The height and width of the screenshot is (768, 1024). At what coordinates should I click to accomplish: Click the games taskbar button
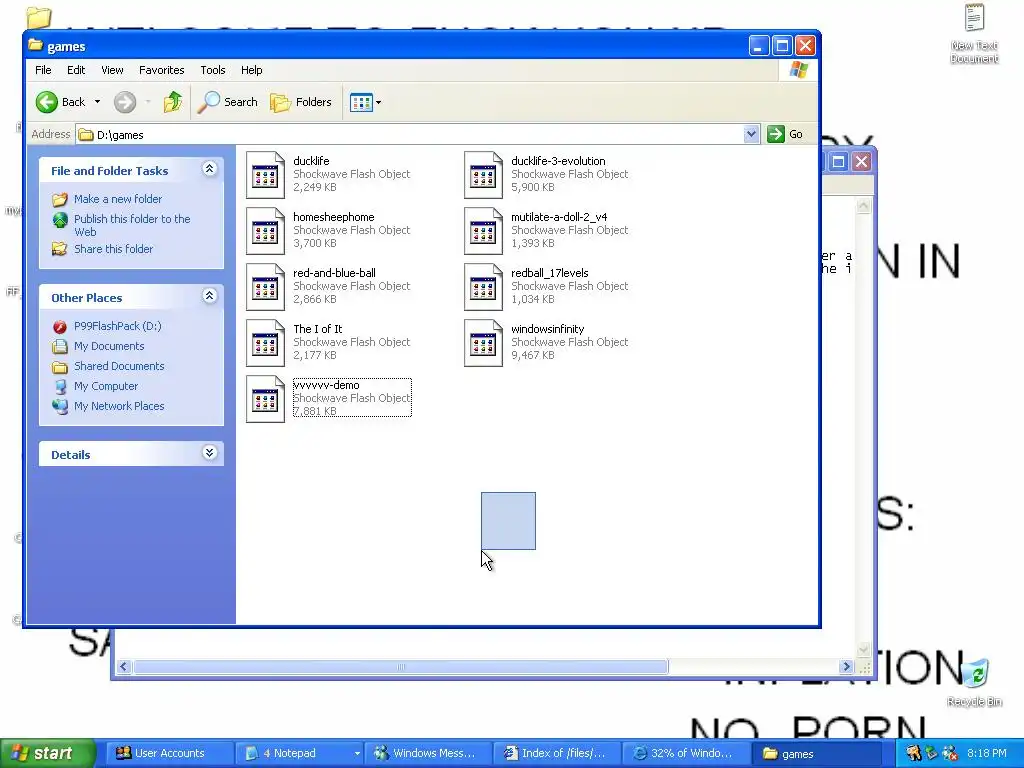tap(816, 753)
